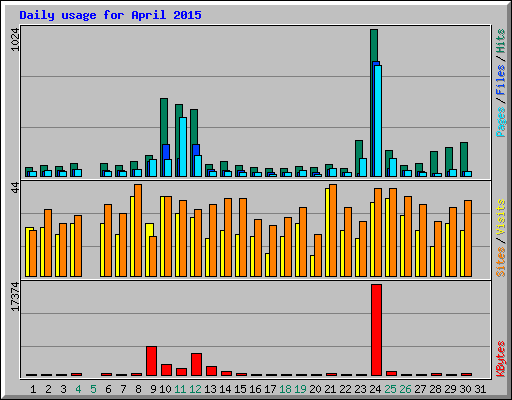Click the red KBytes bar for day 9
Image resolution: width=512 pixels, height=400 pixels.
[151, 361]
